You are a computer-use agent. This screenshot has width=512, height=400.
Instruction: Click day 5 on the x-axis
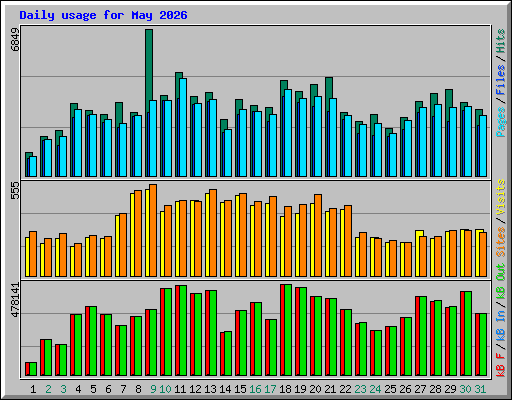(93, 389)
